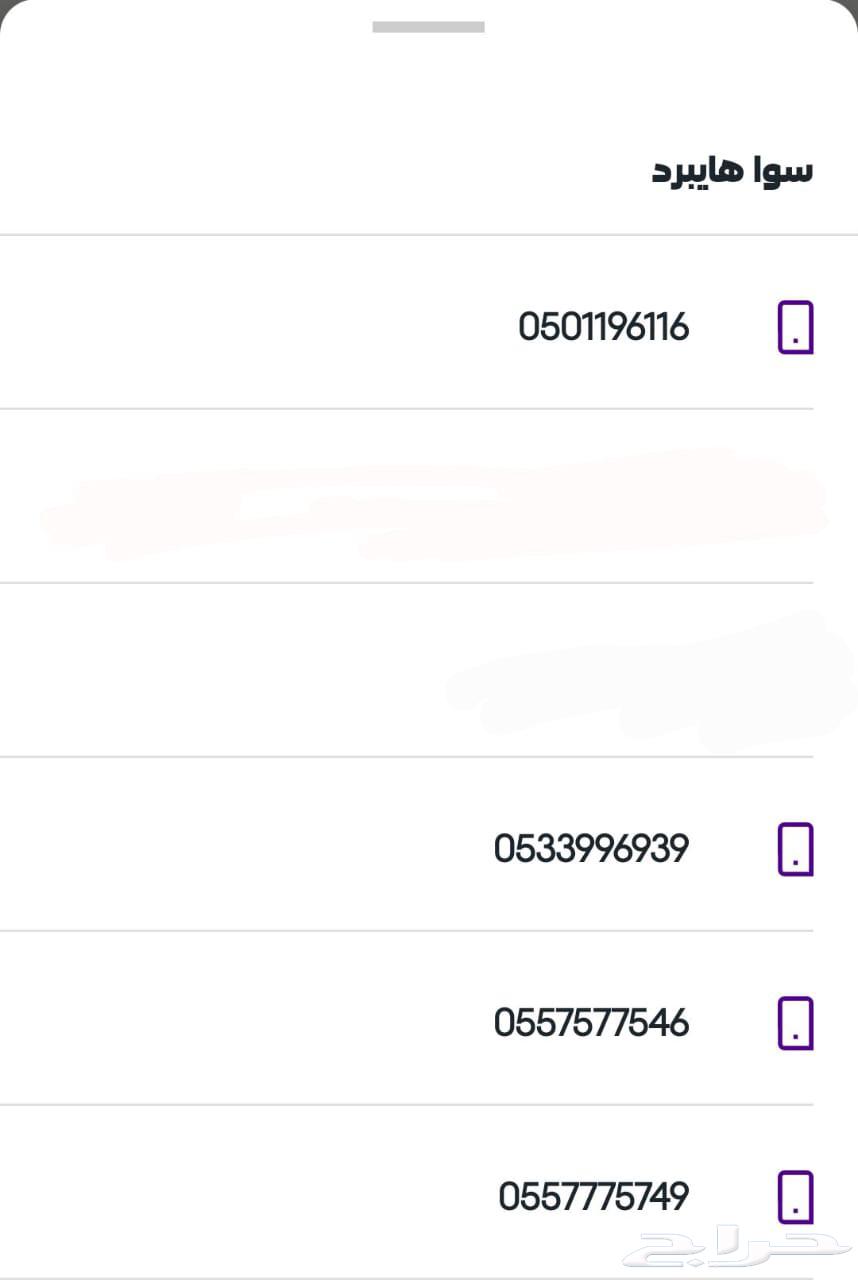Click the سوا هايبرد heading
Viewport: 858px width, 1280px height.
[x=732, y=170]
